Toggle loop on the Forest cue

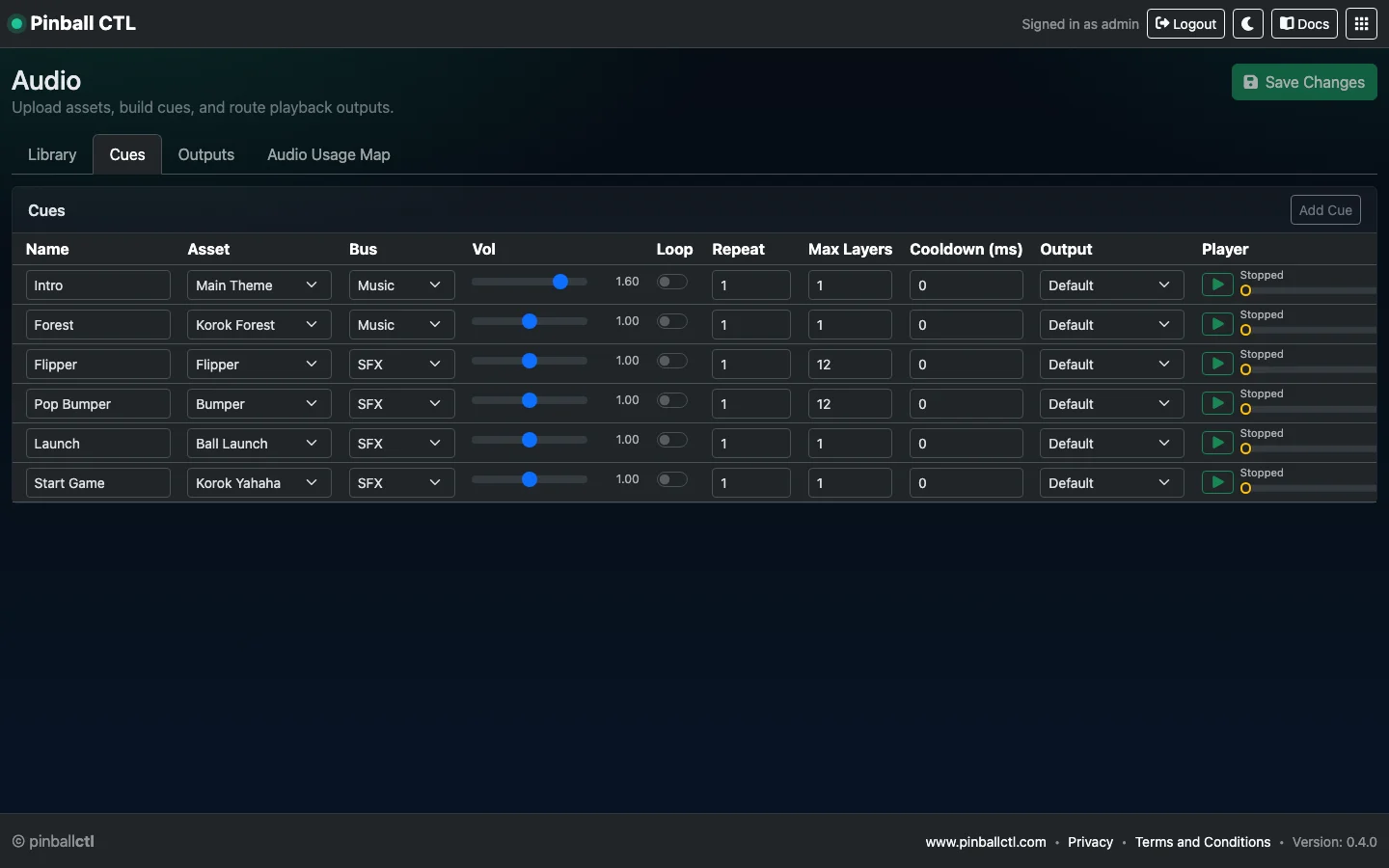(671, 321)
